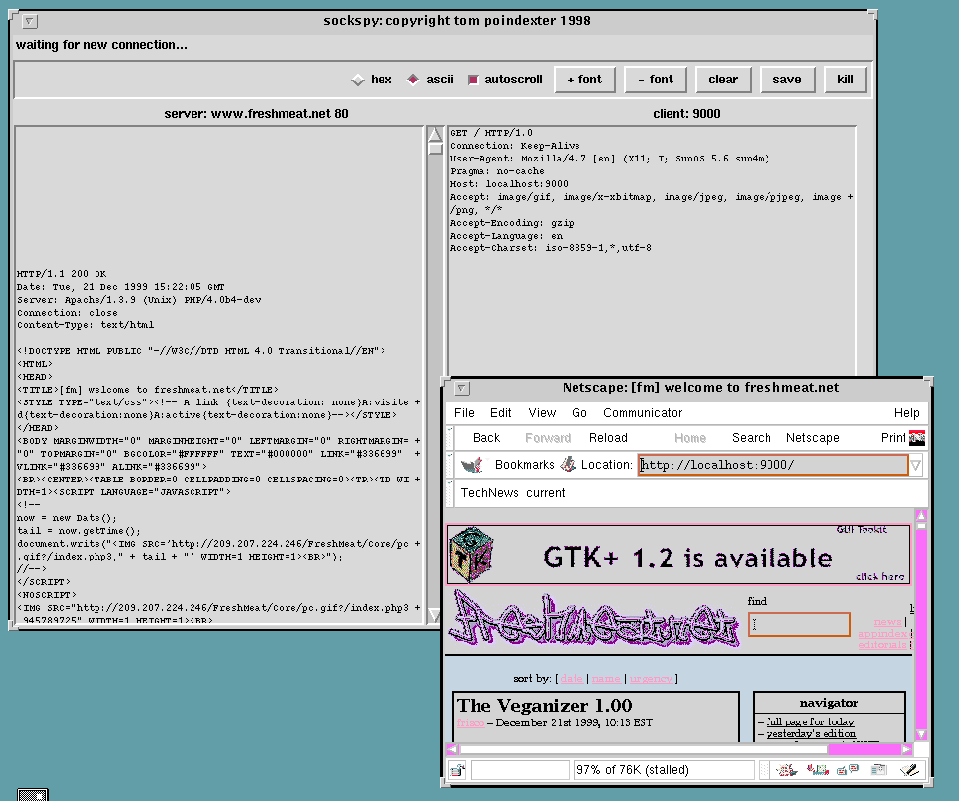This screenshot has width=959, height=801.
Task: Save the captured sockspy data
Action: point(787,79)
